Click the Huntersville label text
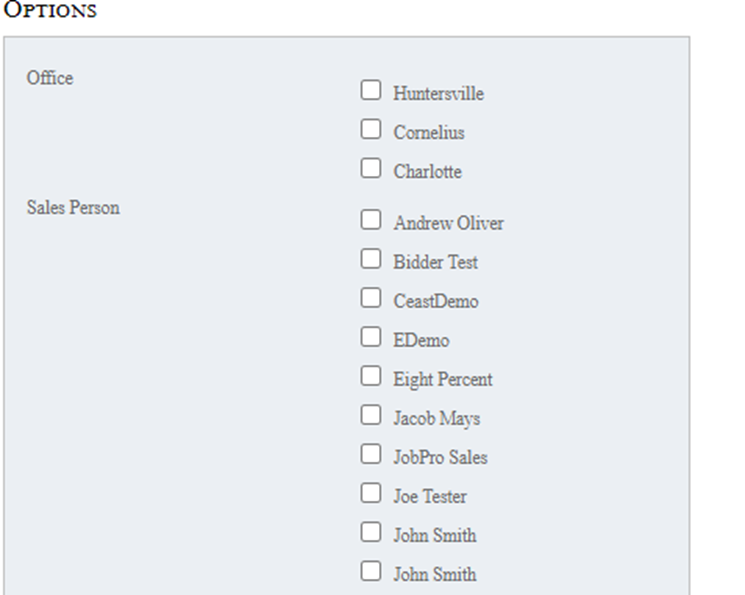 [438, 94]
